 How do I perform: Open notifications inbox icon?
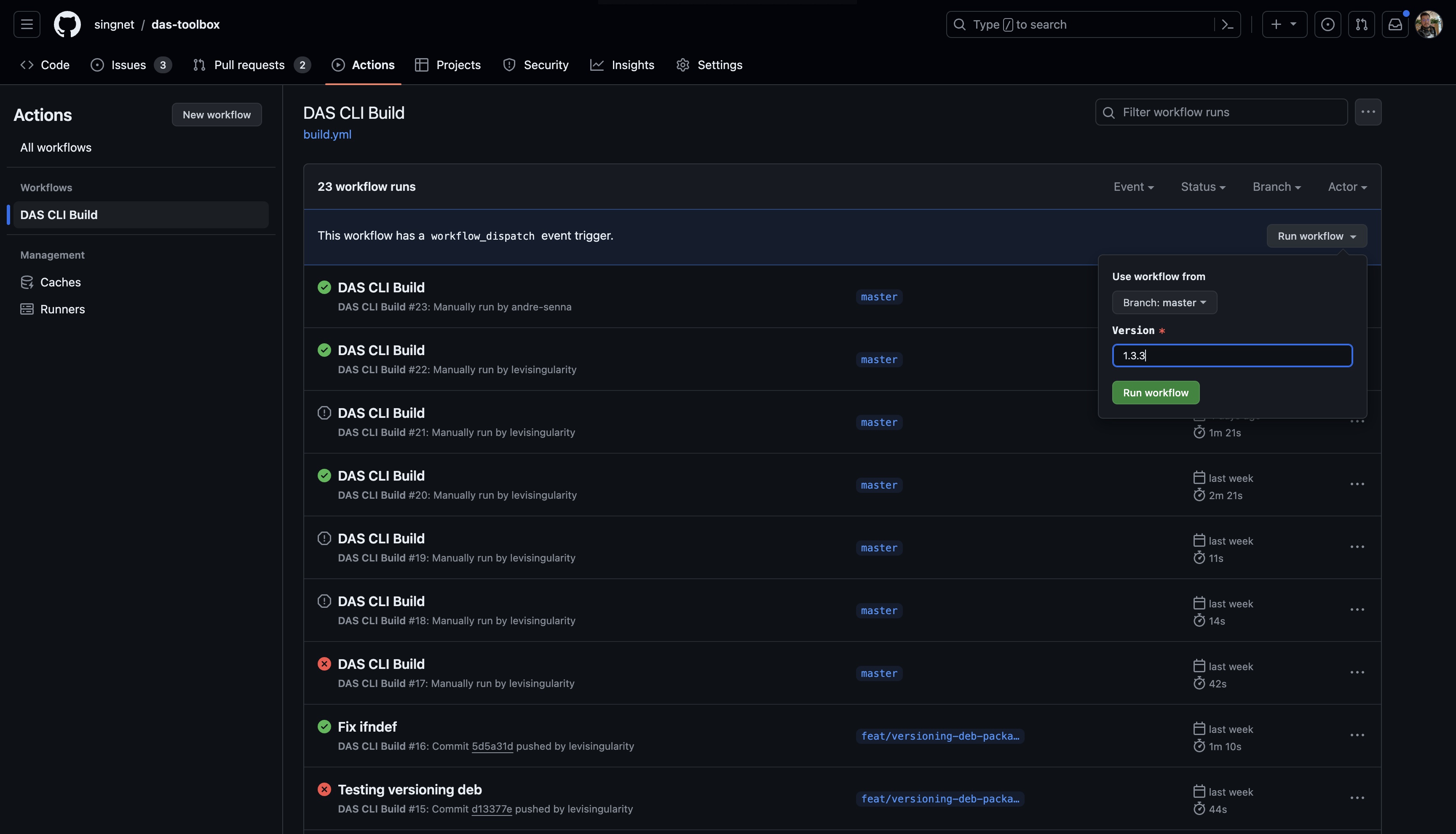point(1395,24)
